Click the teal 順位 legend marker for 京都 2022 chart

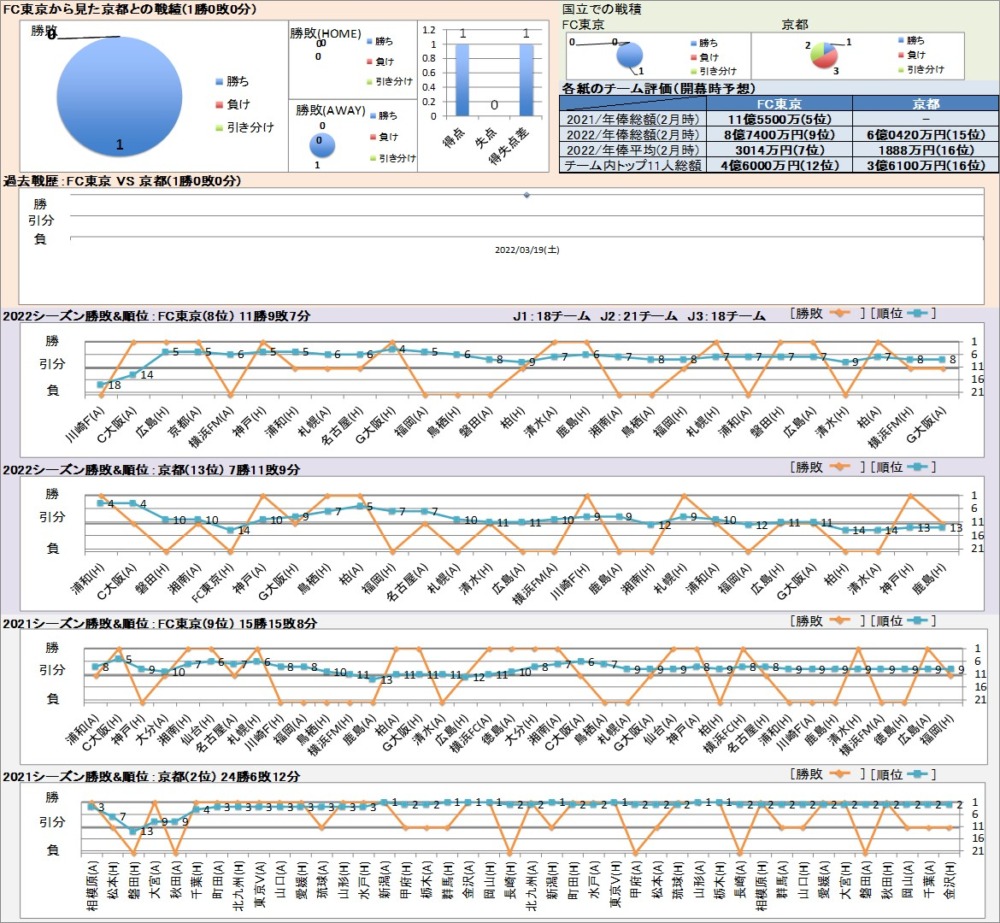[917, 467]
